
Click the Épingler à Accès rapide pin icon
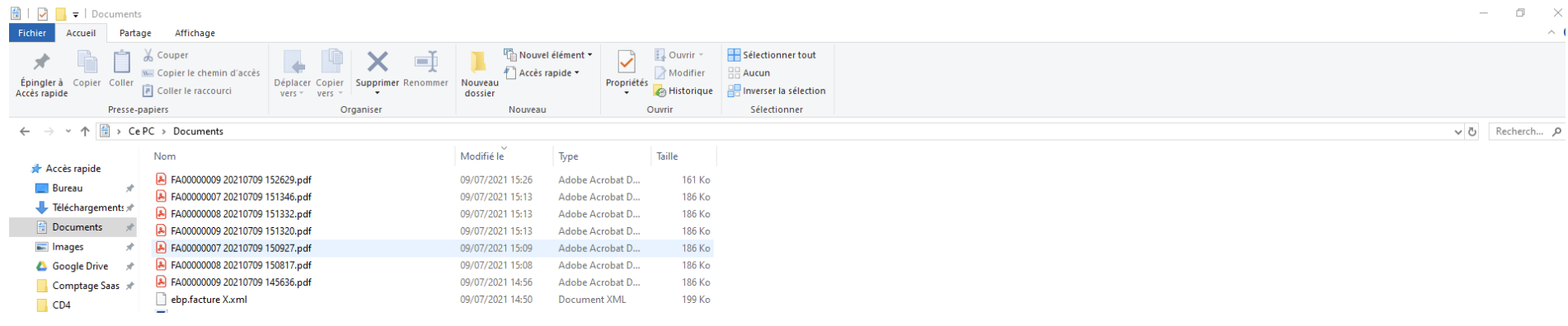(41, 63)
